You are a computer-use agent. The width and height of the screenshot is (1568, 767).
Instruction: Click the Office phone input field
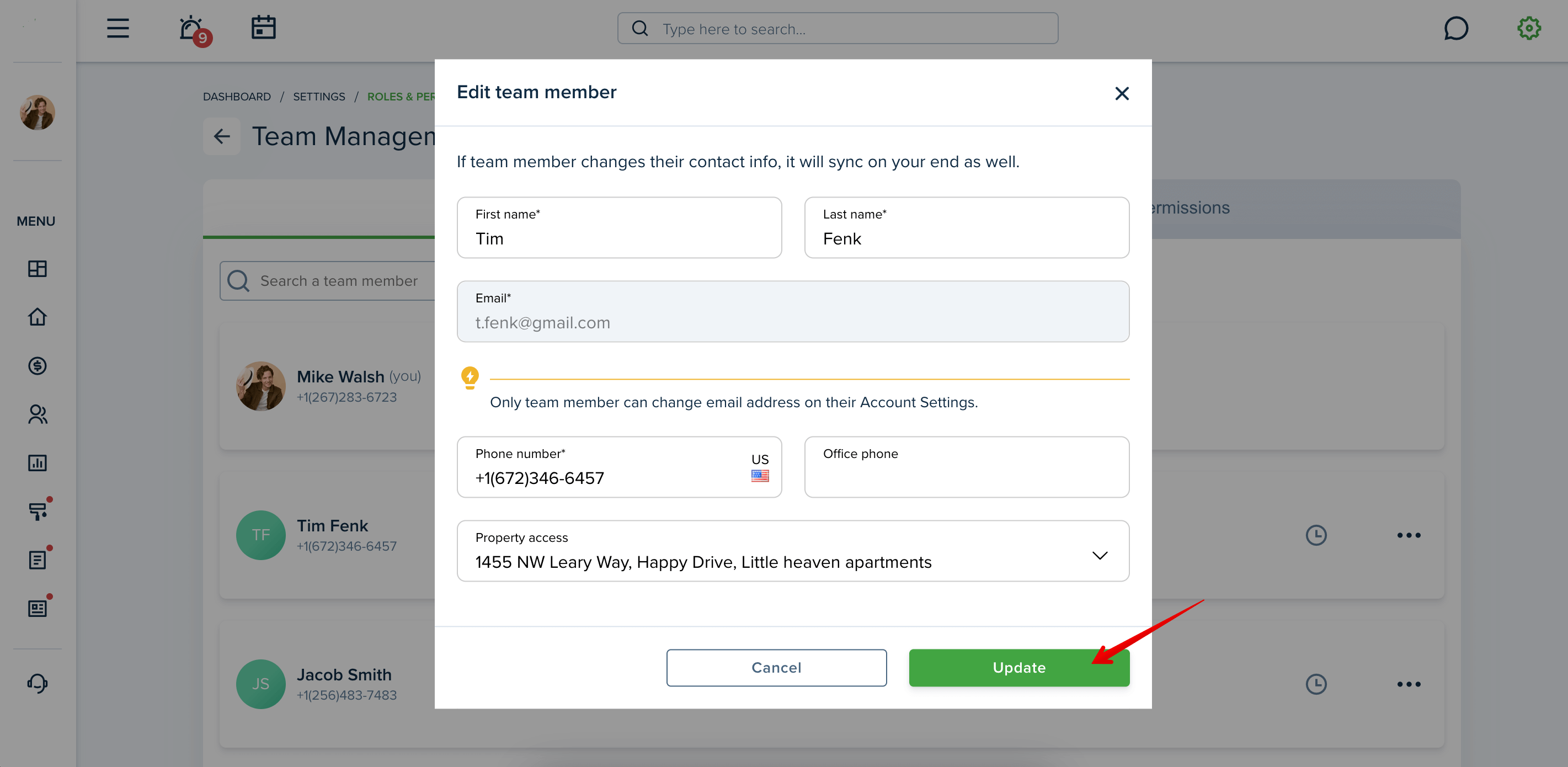pos(966,467)
